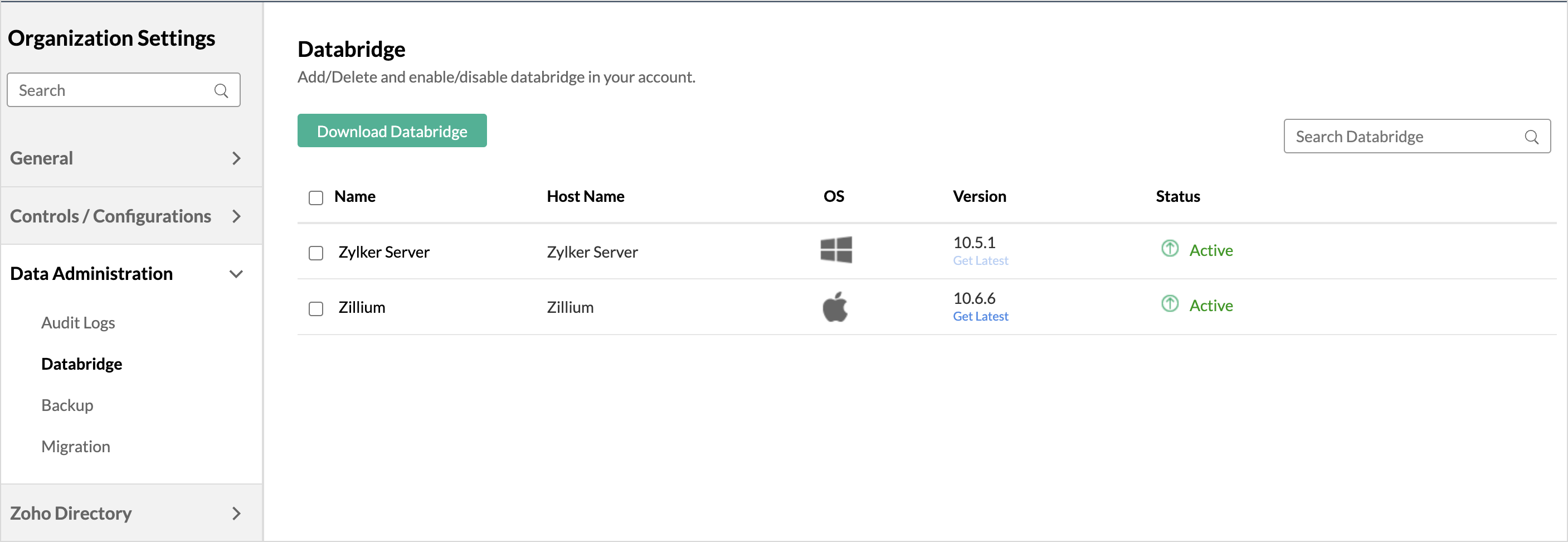The image size is (1568, 542).
Task: Open the Migration page
Action: click(75, 447)
